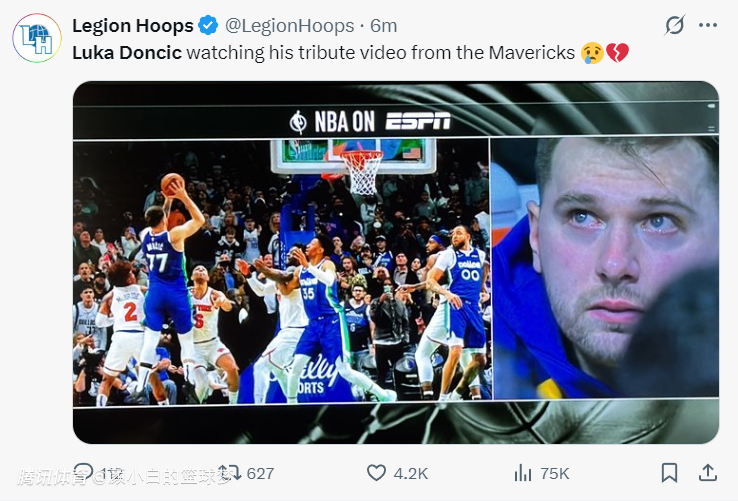Toggle the bookmark for this post
Screen dimensions: 738x501
pyautogui.click(x=669, y=473)
